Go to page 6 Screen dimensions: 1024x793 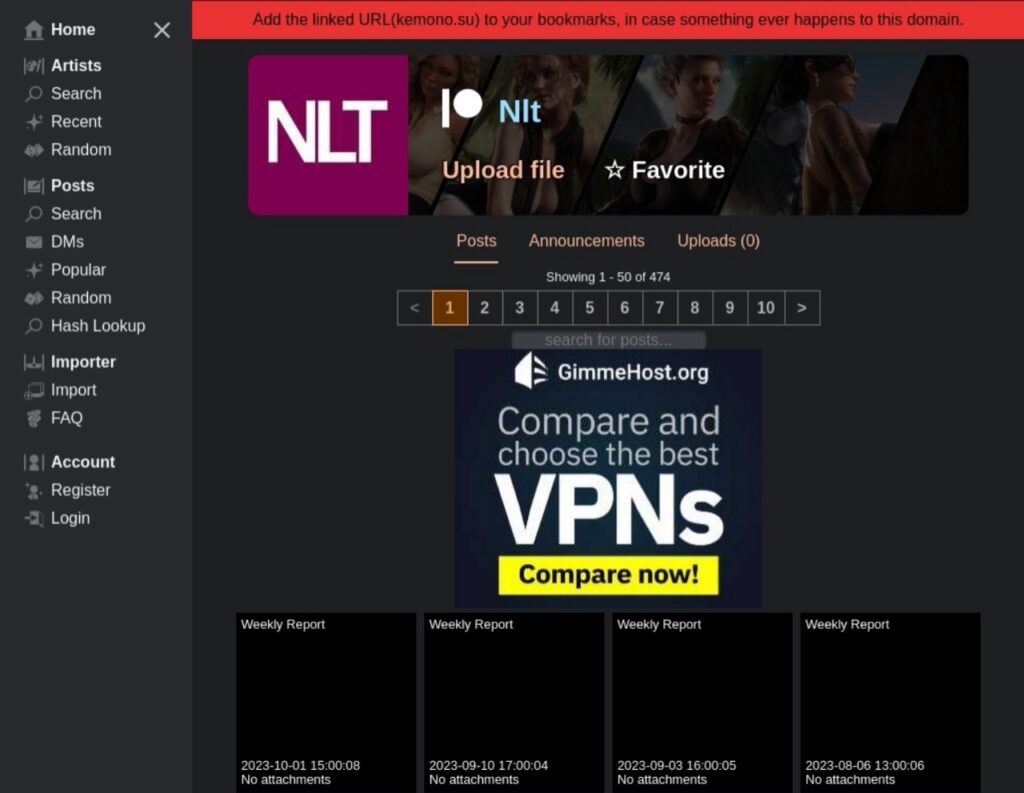click(x=625, y=308)
